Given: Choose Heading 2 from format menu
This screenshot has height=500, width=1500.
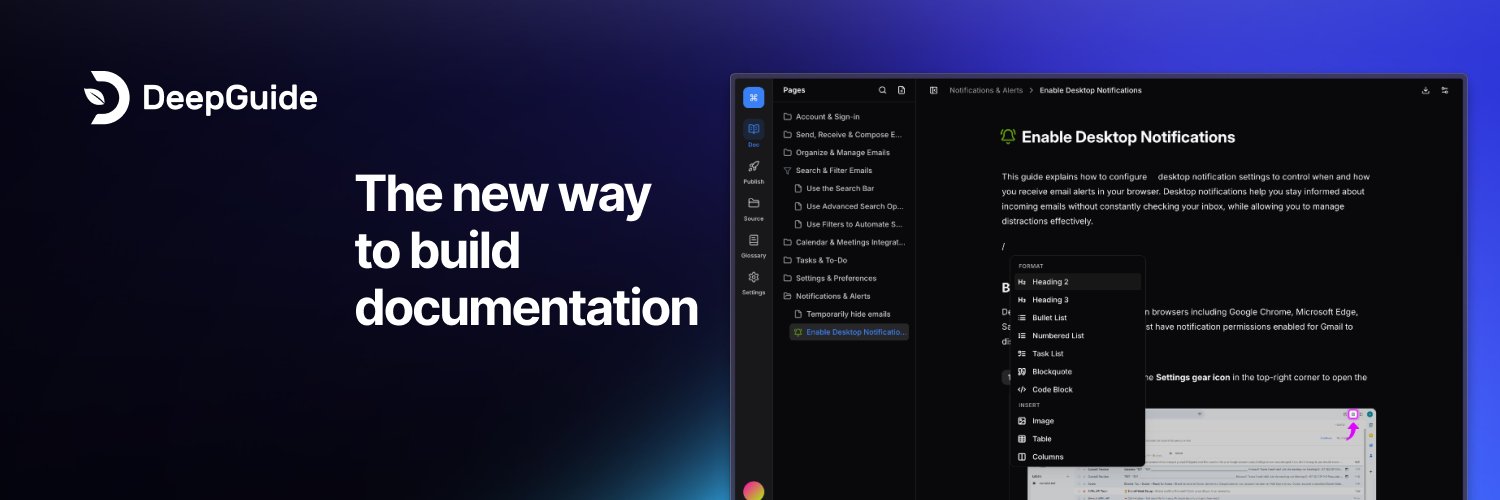Looking at the screenshot, I should coord(1077,282).
